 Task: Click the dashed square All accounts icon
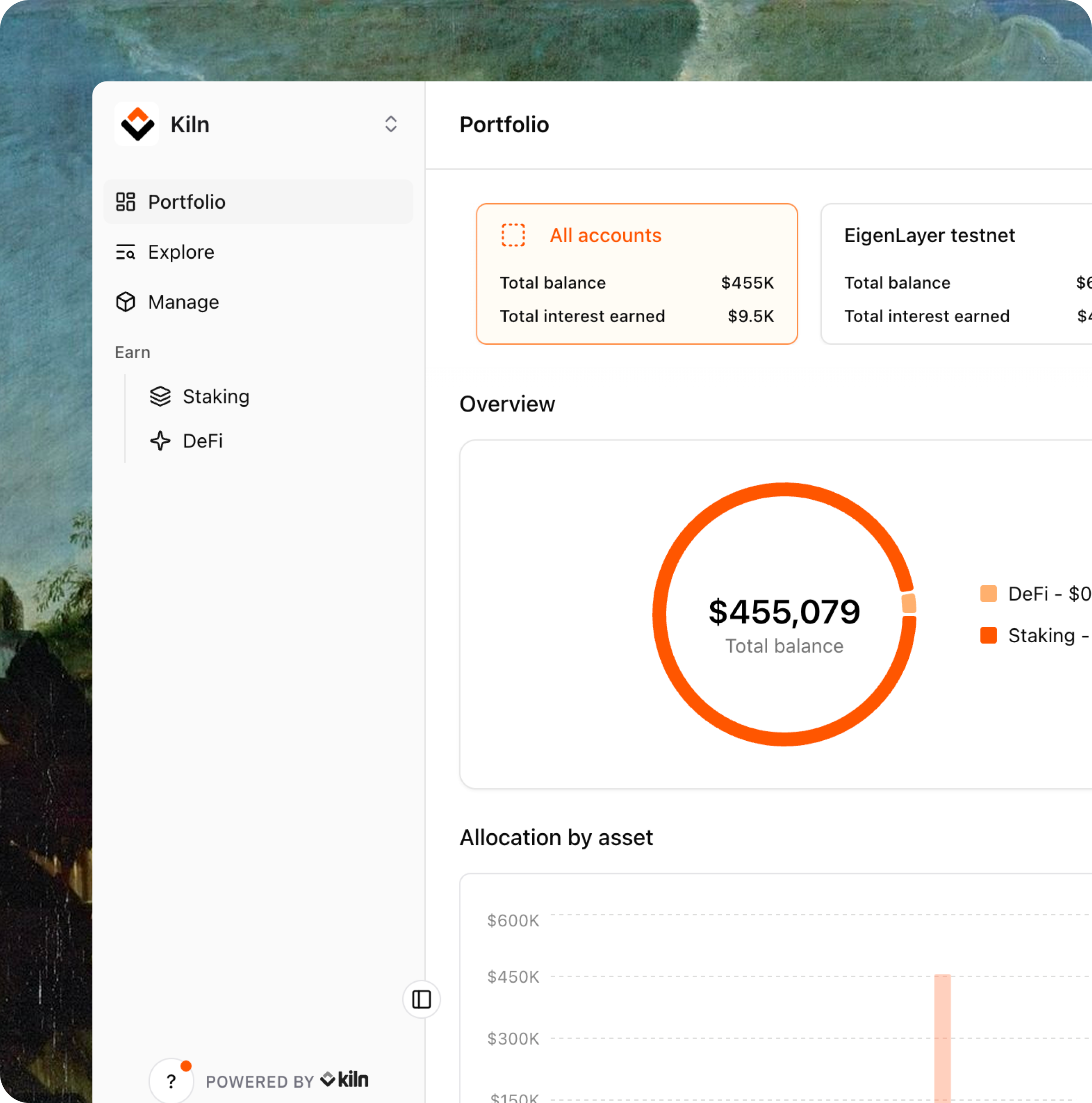pyautogui.click(x=513, y=235)
